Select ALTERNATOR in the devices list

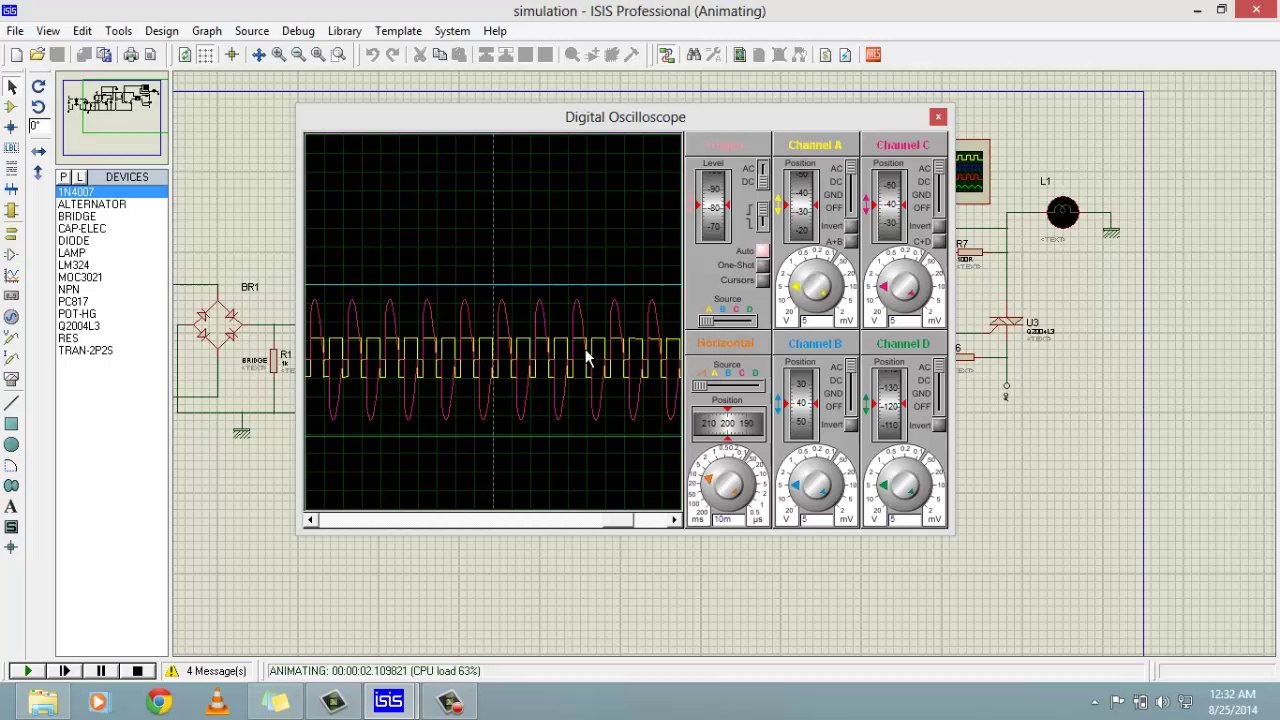point(92,204)
